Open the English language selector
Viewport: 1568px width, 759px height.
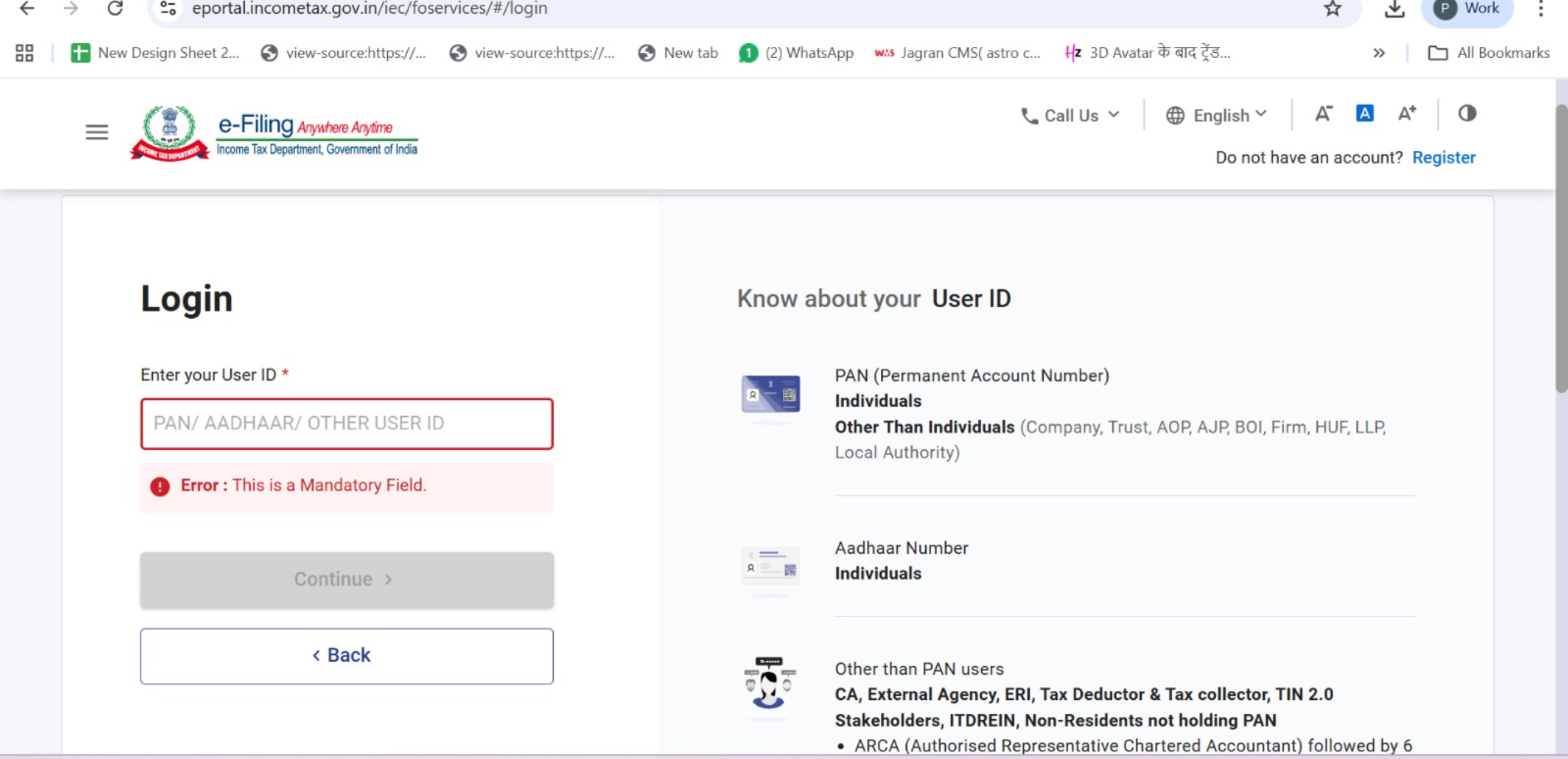tap(1215, 115)
